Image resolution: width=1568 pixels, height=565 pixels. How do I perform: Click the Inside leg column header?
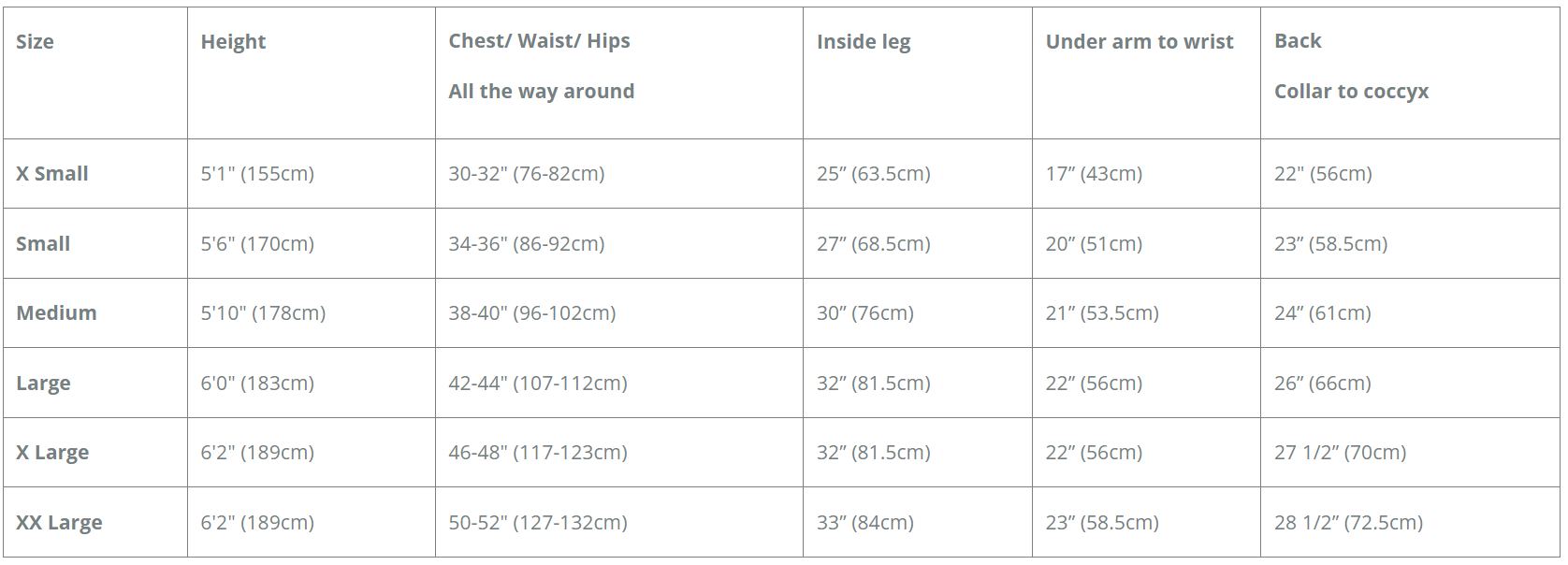coord(863,42)
